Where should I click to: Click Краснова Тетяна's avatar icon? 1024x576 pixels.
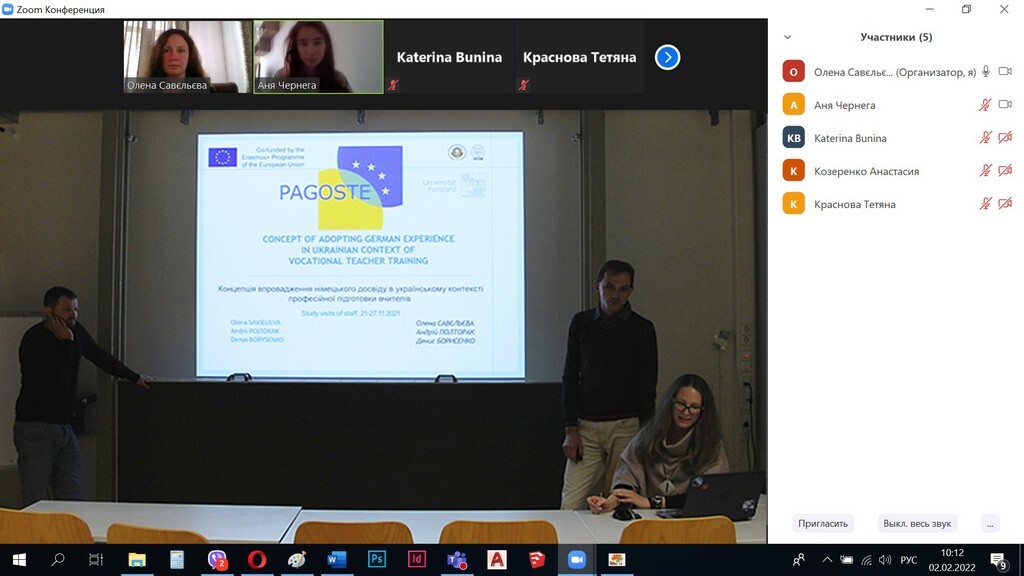pyautogui.click(x=793, y=204)
